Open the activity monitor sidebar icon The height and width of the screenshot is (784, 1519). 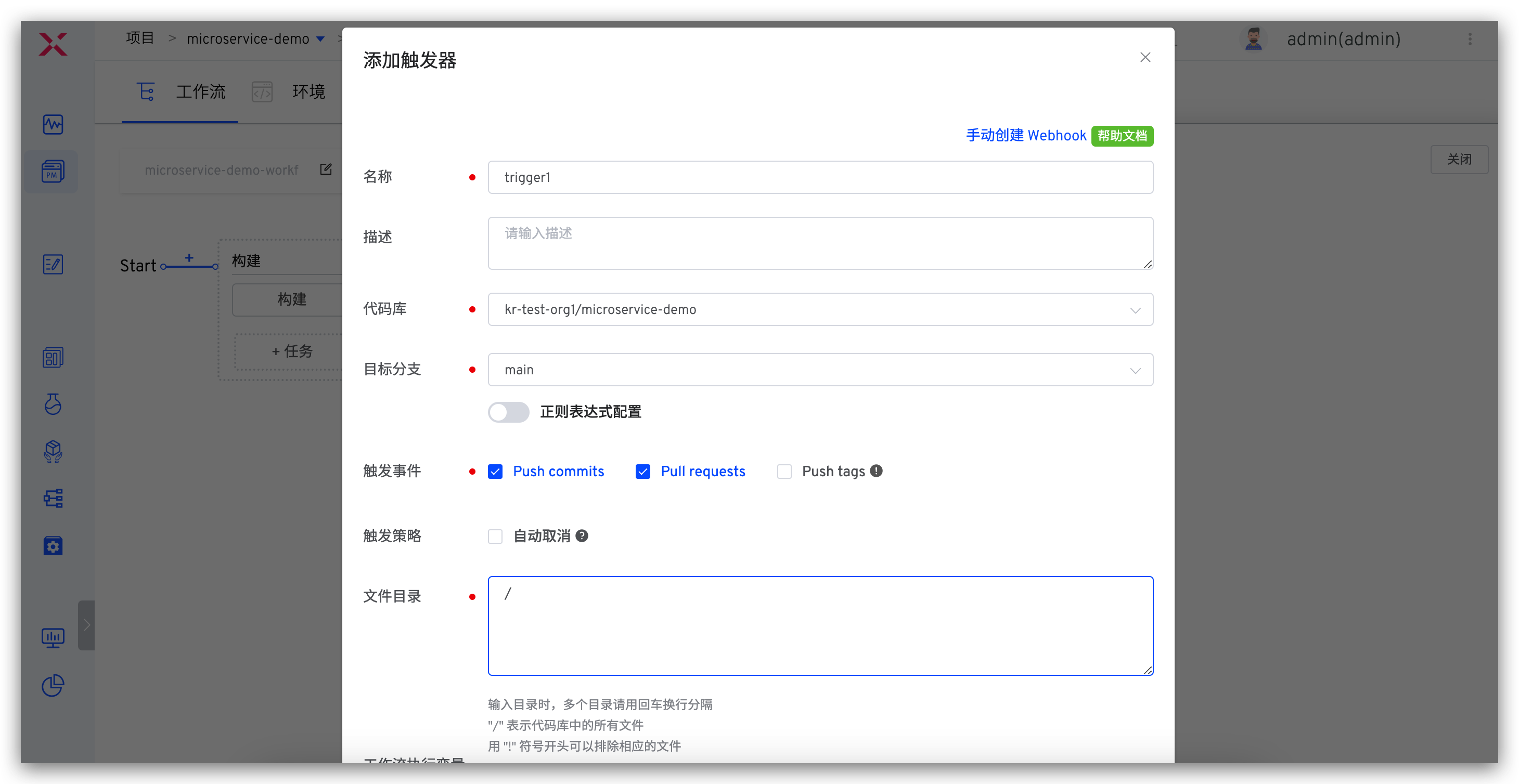click(x=53, y=124)
